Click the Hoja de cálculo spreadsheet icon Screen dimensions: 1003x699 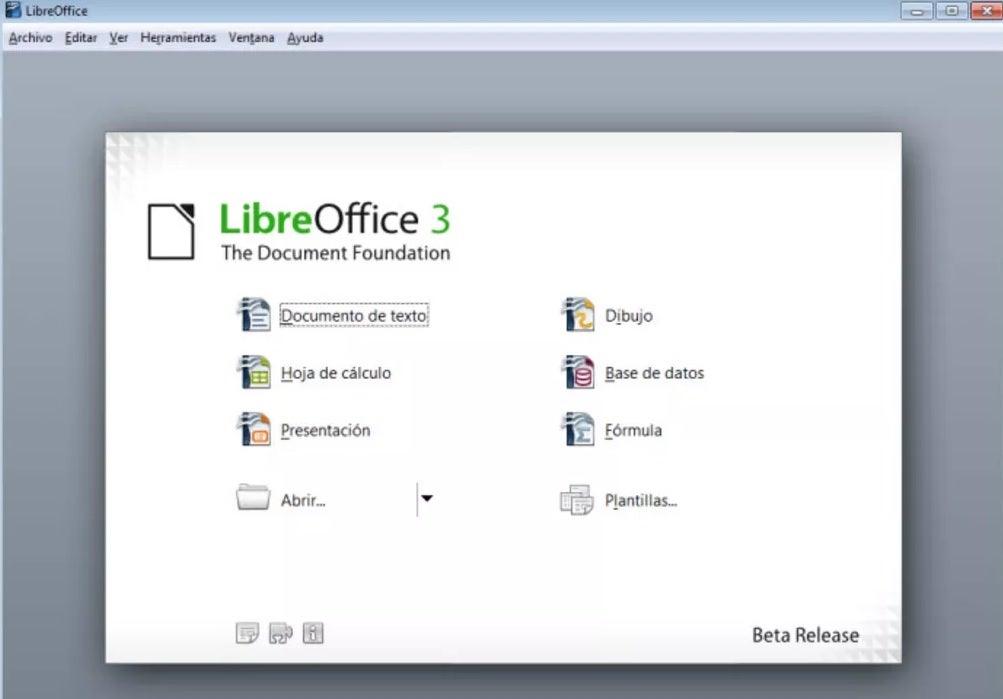click(254, 373)
